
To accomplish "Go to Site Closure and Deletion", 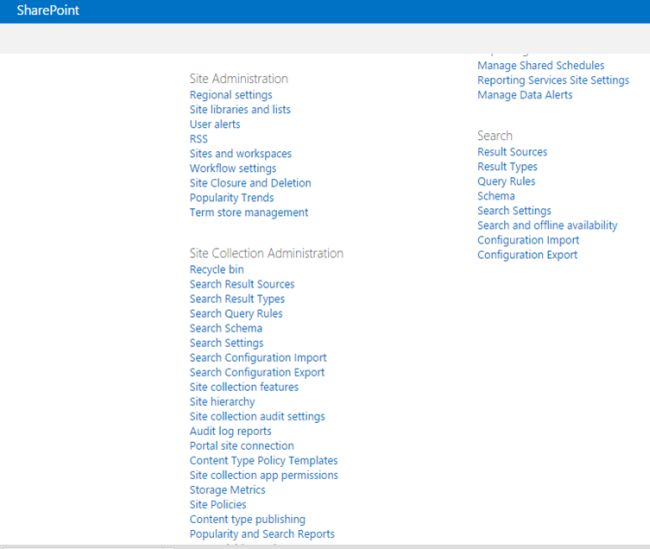I will [x=250, y=183].
